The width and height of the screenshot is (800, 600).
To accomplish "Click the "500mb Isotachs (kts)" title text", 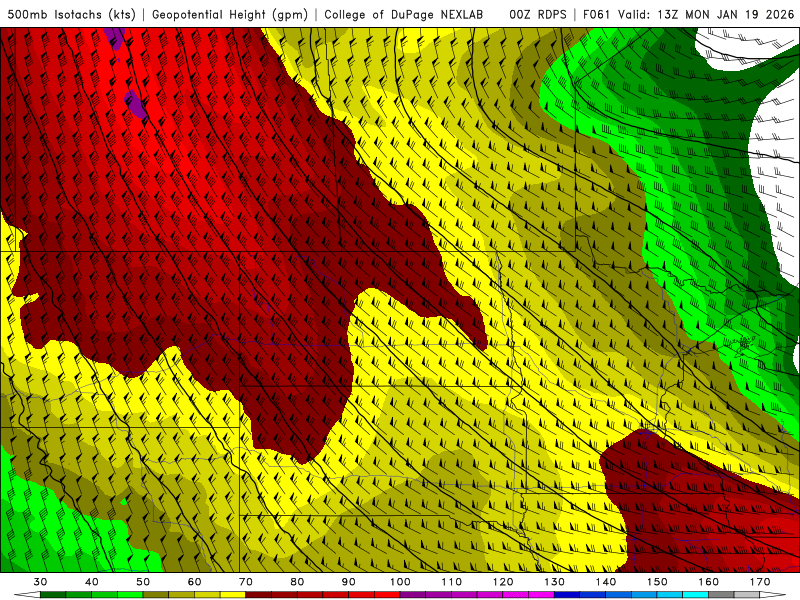I will pyautogui.click(x=71, y=14).
